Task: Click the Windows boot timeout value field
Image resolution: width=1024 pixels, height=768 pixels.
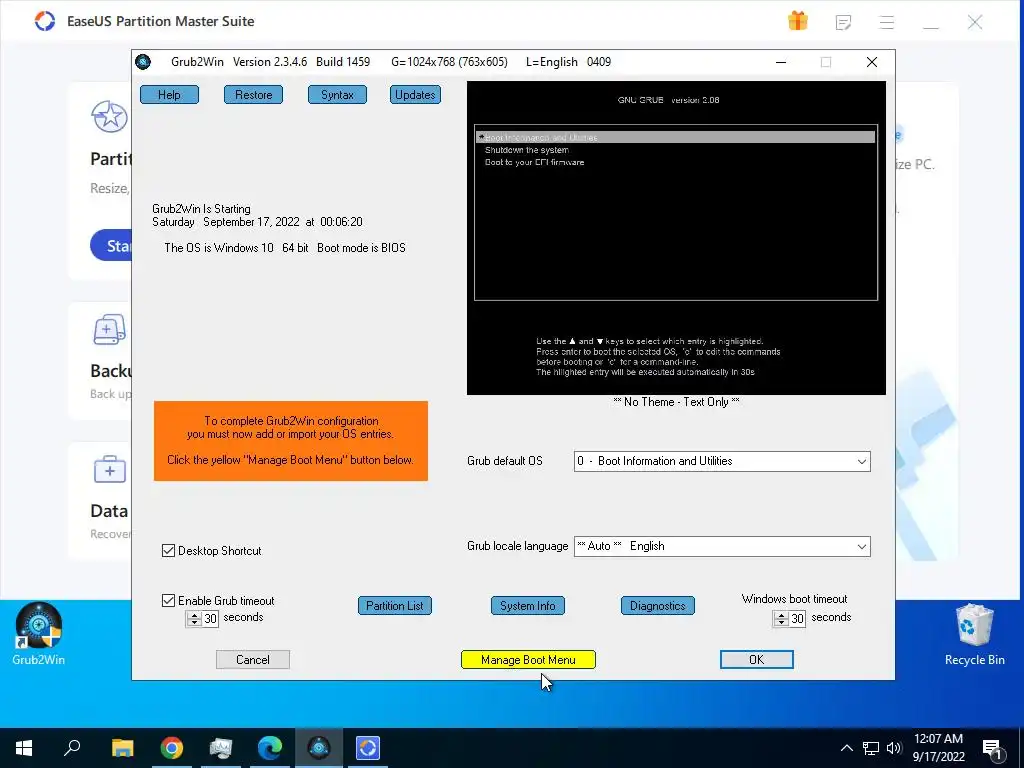Action: pyautogui.click(x=797, y=618)
